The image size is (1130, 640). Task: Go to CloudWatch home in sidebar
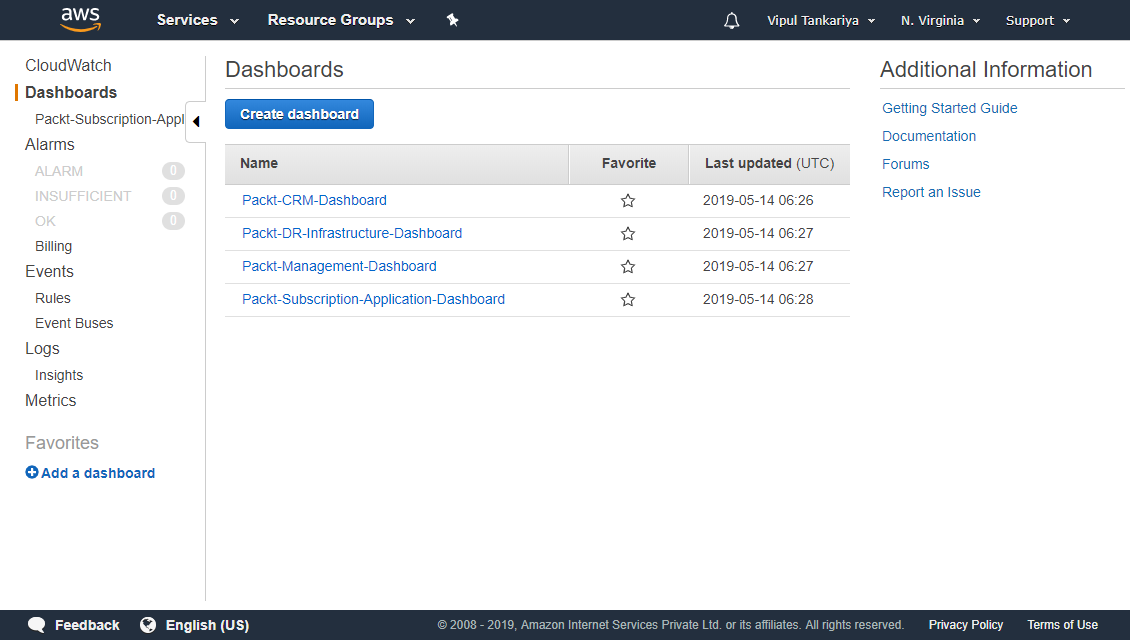click(68, 66)
